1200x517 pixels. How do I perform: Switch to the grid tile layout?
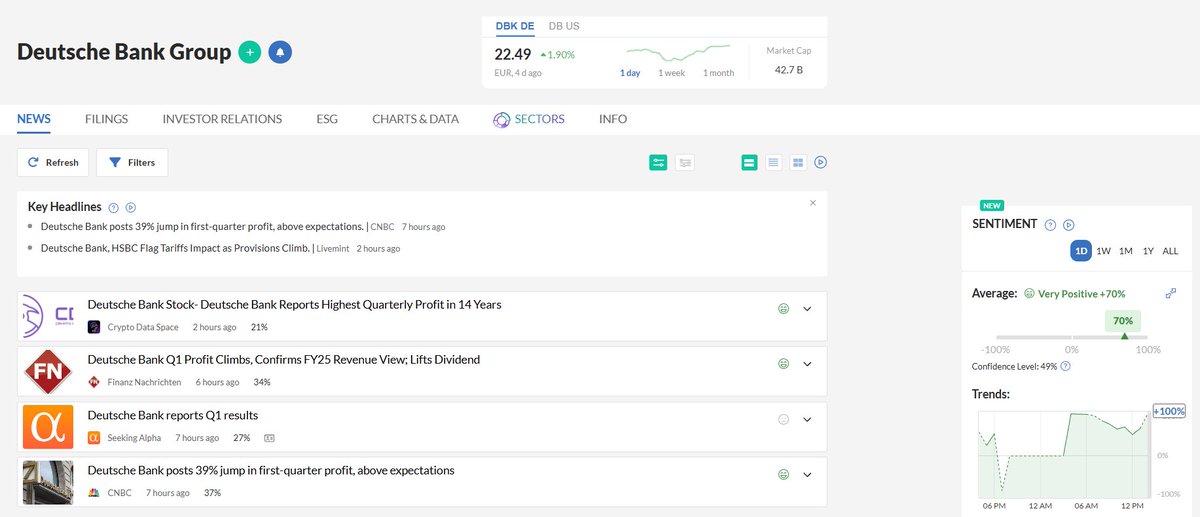798,162
